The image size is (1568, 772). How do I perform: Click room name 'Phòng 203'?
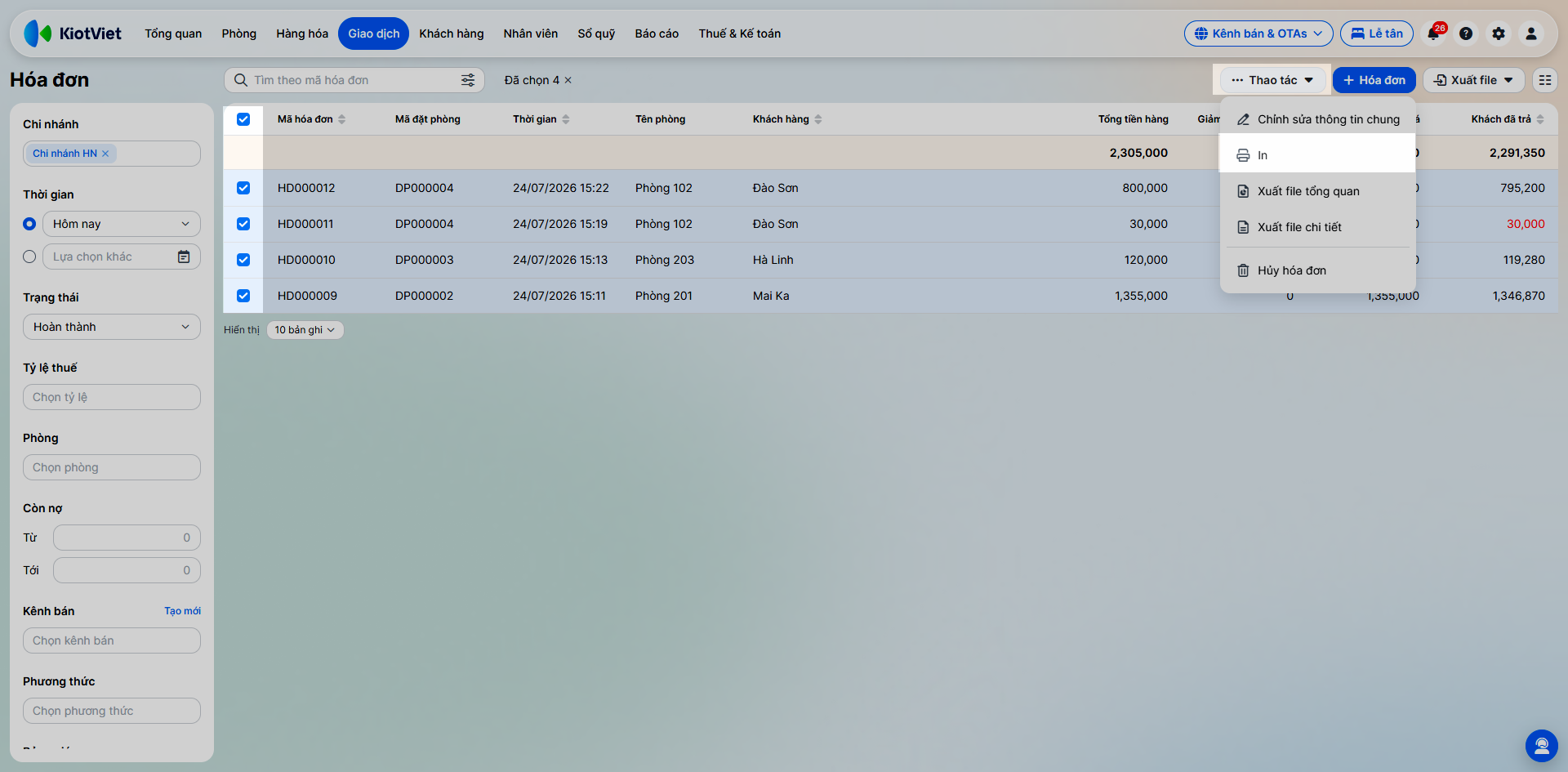(x=665, y=260)
